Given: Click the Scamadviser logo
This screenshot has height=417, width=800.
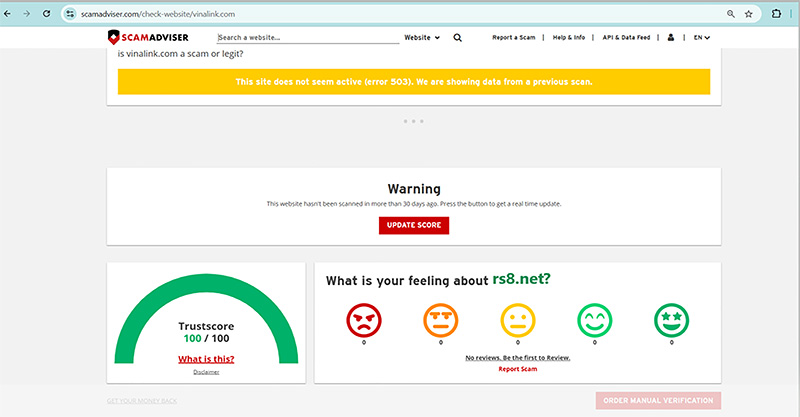Looking at the screenshot, I should coord(148,37).
